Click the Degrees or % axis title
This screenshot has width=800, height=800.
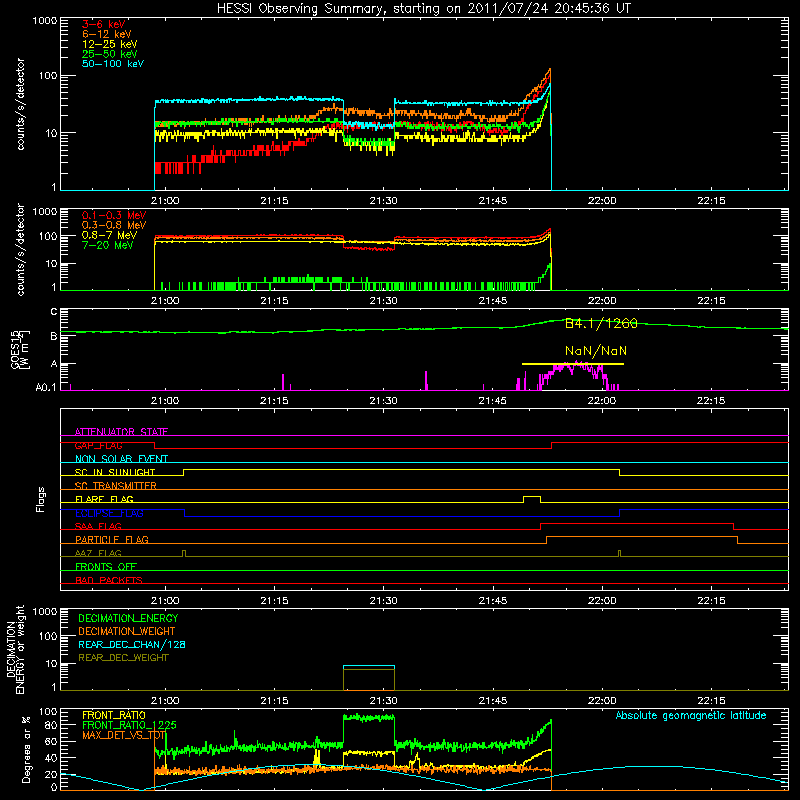coord(26,749)
